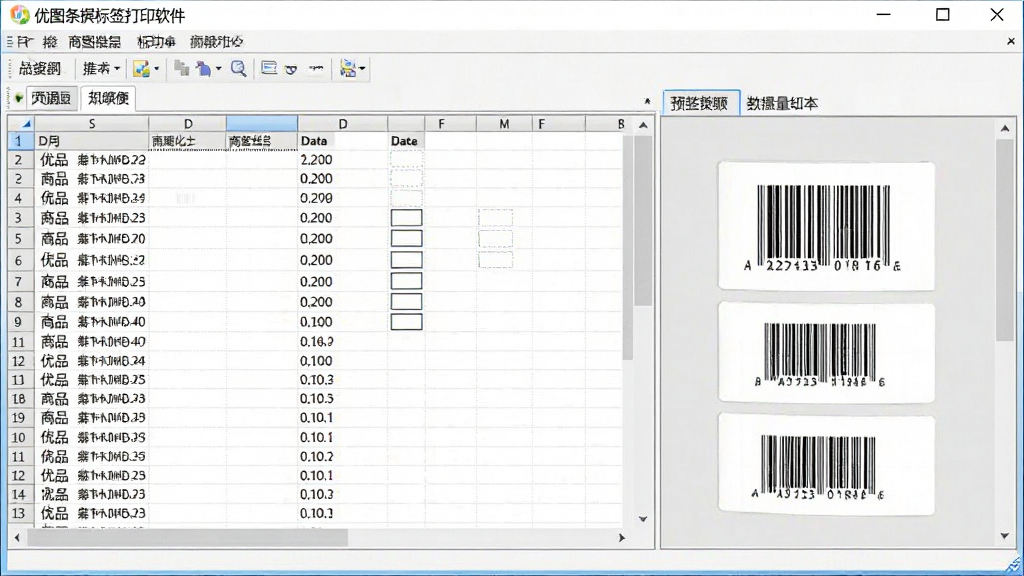
Task: Open the fifth menu in the menu bar
Action: pyautogui.click(x=216, y=42)
